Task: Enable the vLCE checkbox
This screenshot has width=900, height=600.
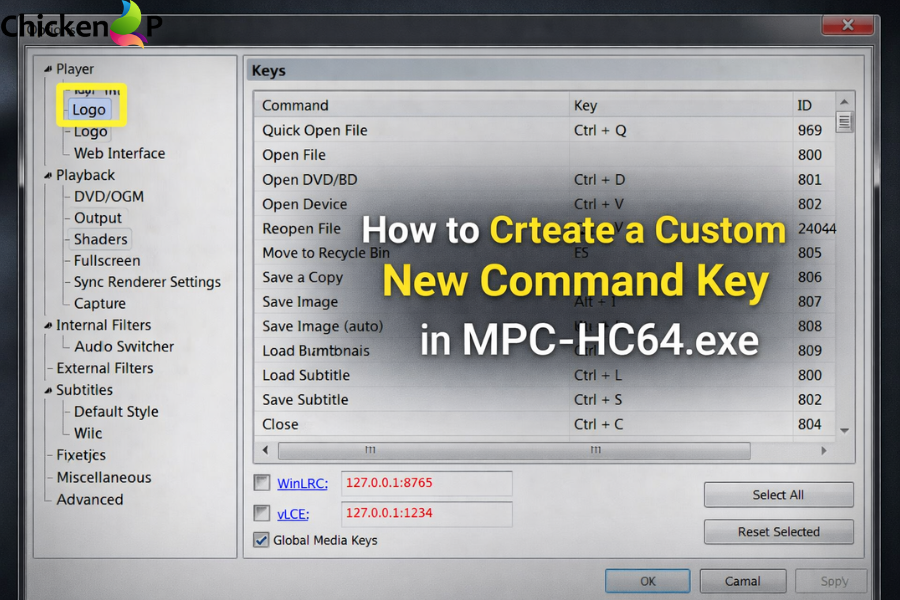Action: [x=261, y=513]
